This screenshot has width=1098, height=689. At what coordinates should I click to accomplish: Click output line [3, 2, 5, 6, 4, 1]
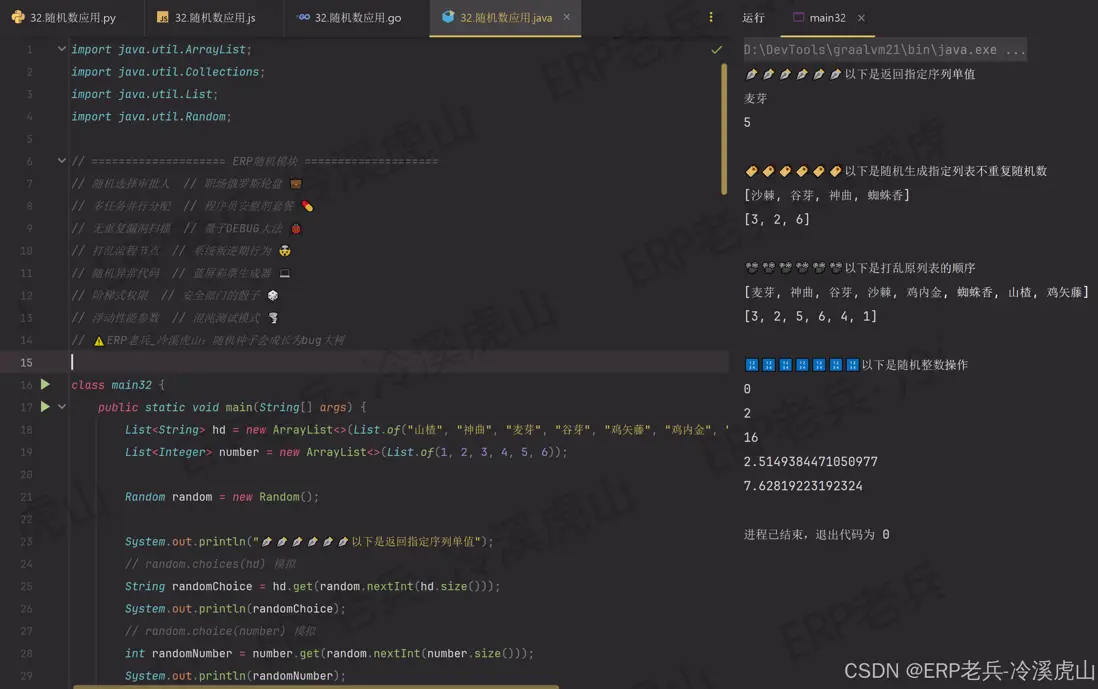[x=810, y=316]
